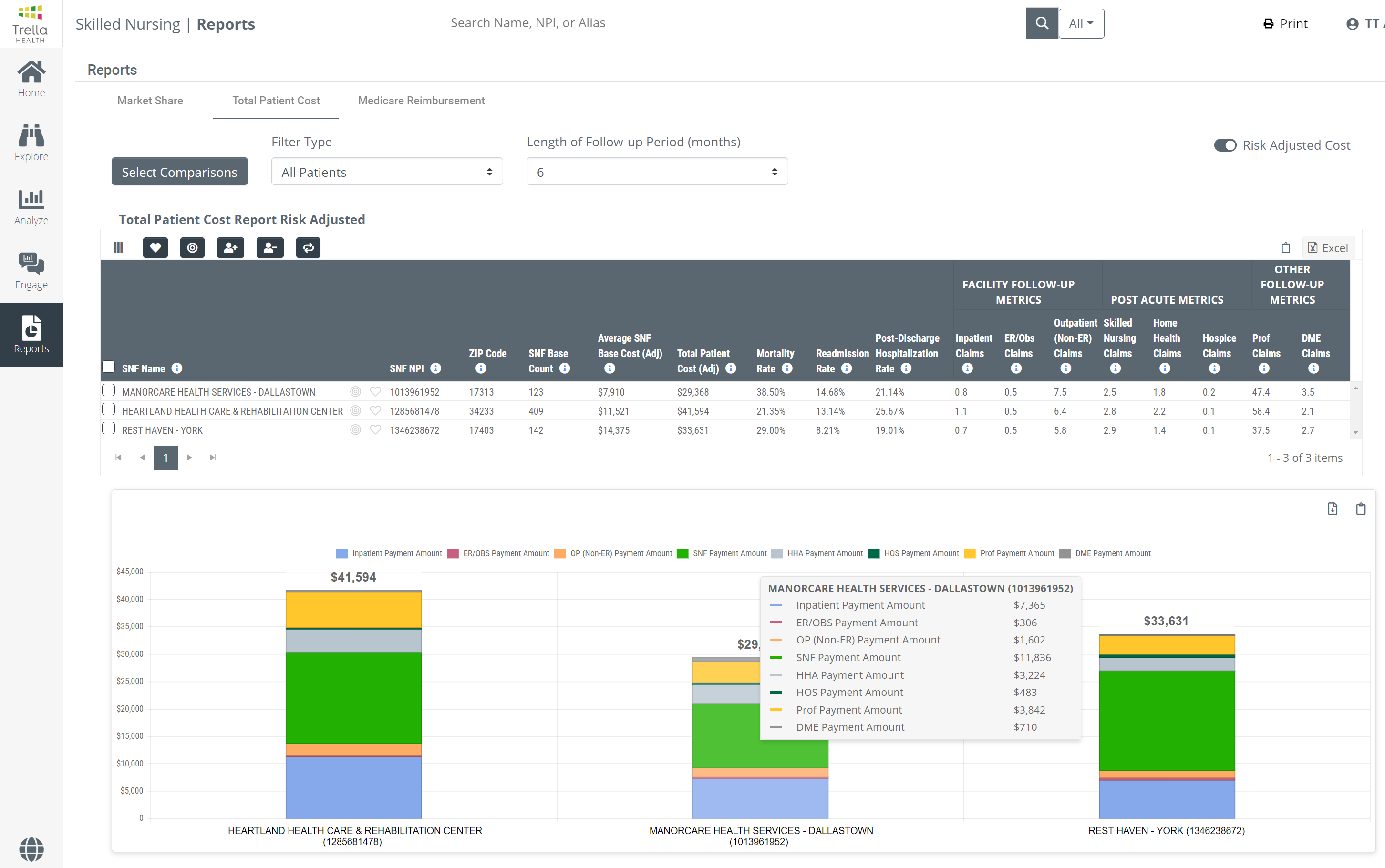The height and width of the screenshot is (868, 1385).
Task: Toggle Inpatient Payment Amount legend
Action: tap(389, 553)
